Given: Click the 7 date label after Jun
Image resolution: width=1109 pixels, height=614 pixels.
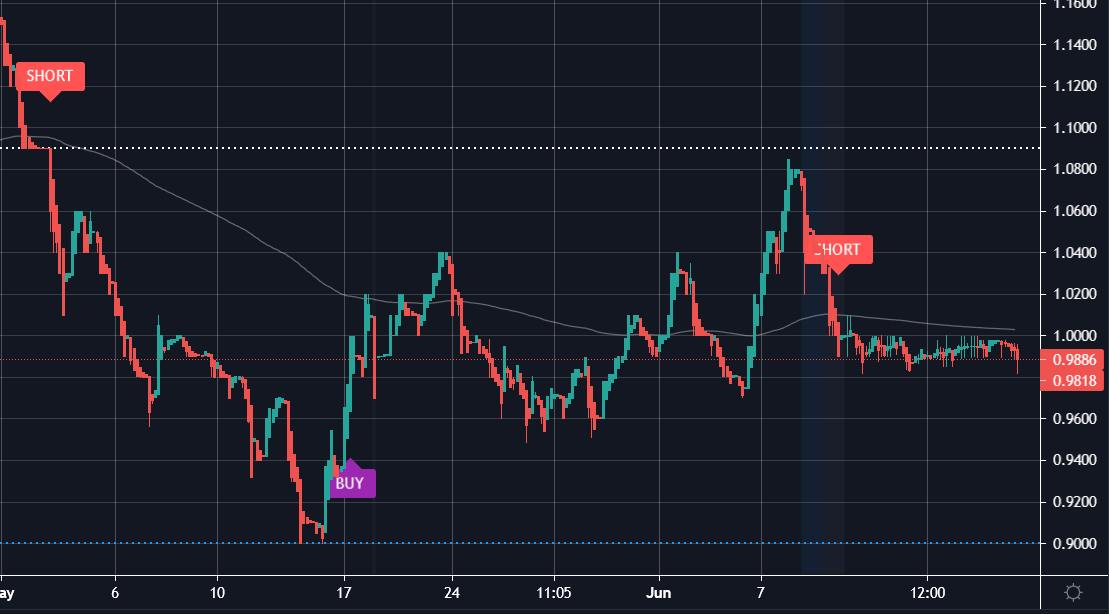Looking at the screenshot, I should click(761, 591).
